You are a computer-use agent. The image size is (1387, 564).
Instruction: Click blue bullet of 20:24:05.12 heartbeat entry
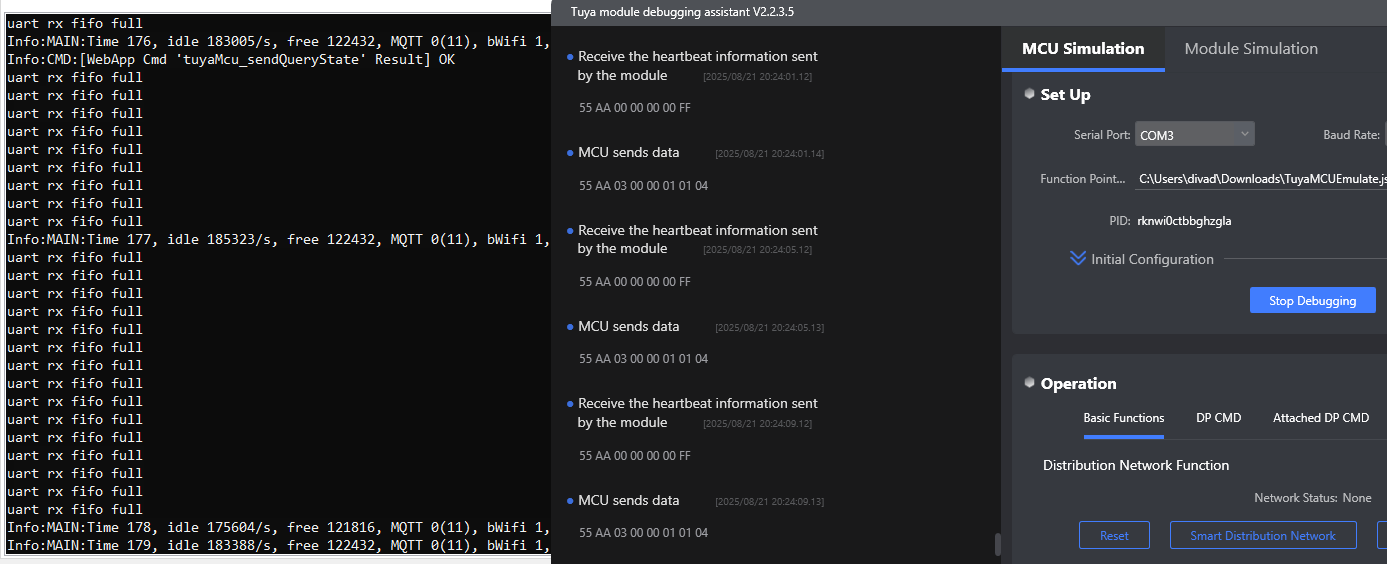coord(570,231)
